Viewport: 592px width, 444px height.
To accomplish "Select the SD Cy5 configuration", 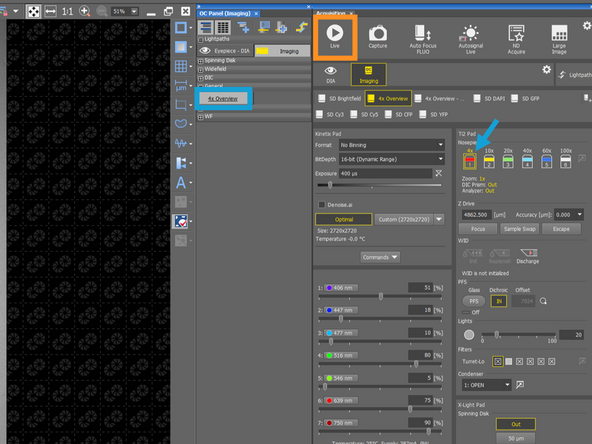I will [x=364, y=114].
